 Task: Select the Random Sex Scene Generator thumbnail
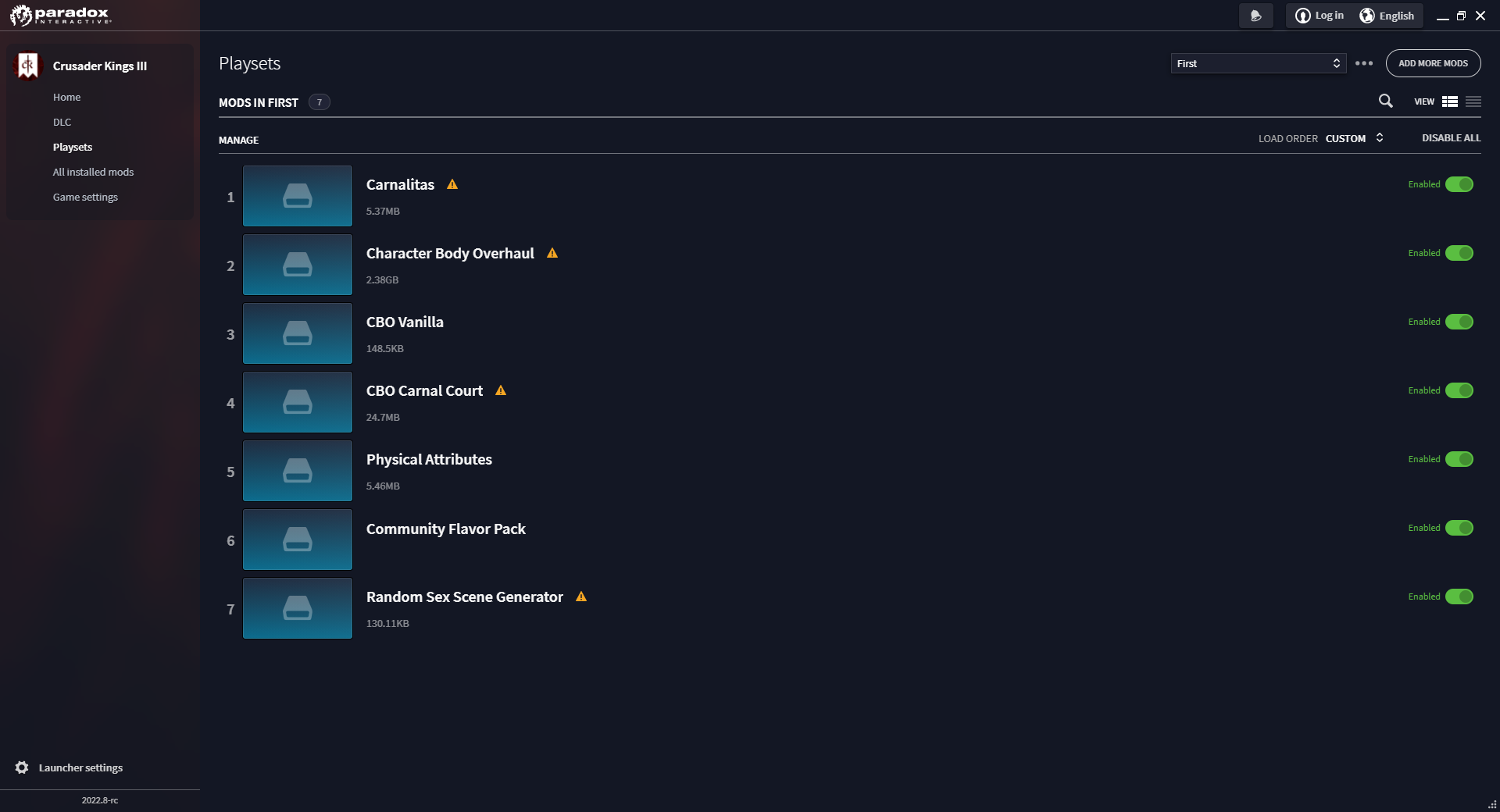pyautogui.click(x=298, y=608)
